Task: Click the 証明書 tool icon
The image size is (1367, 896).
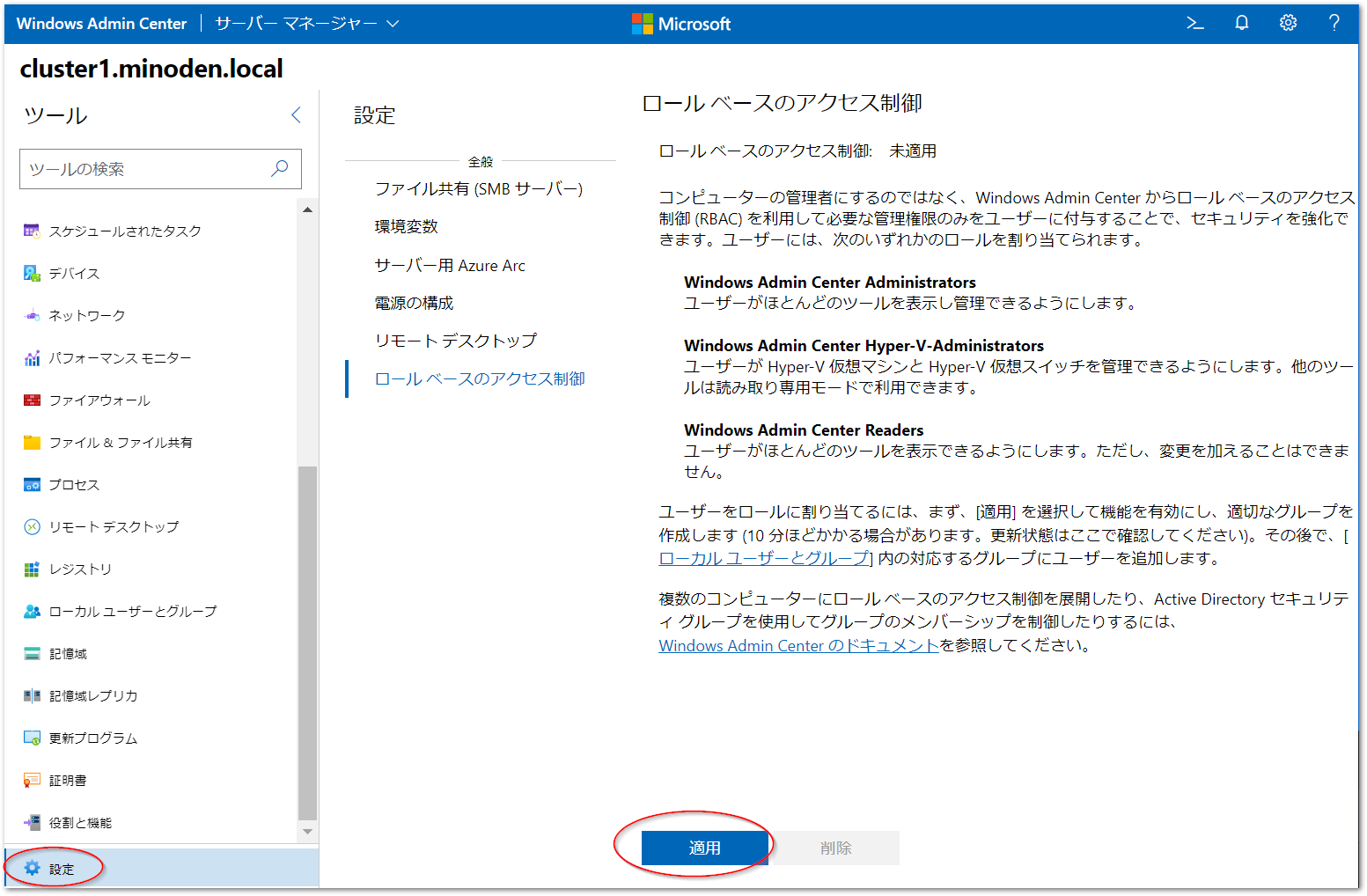Action: (32, 780)
